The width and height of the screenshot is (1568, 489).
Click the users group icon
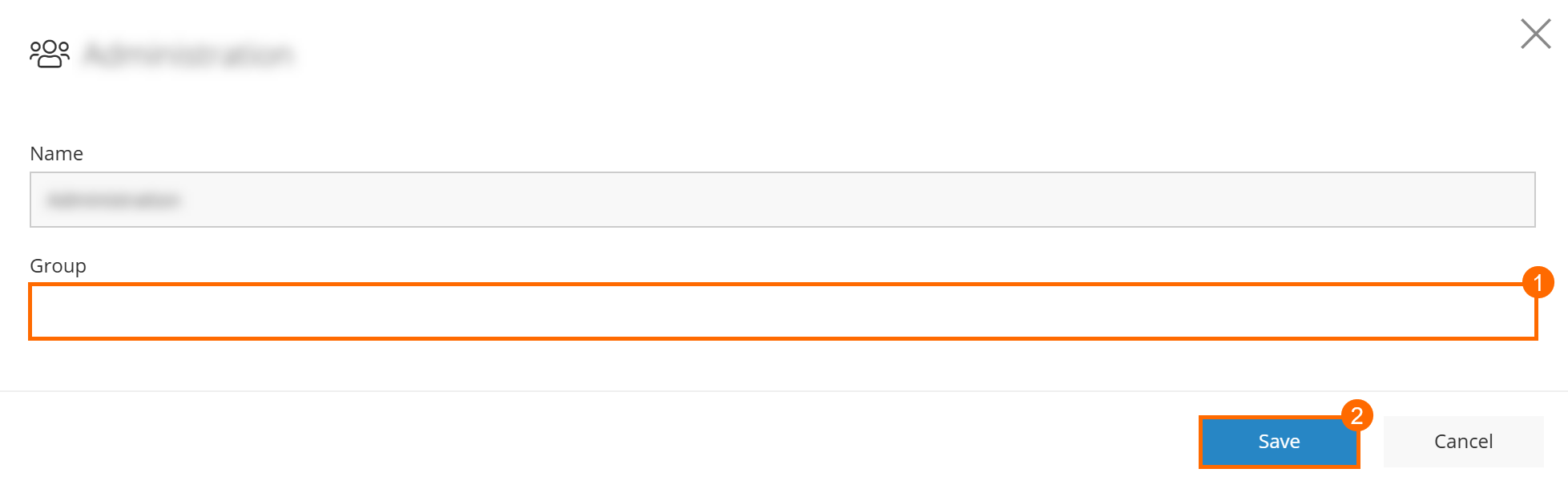click(x=50, y=54)
